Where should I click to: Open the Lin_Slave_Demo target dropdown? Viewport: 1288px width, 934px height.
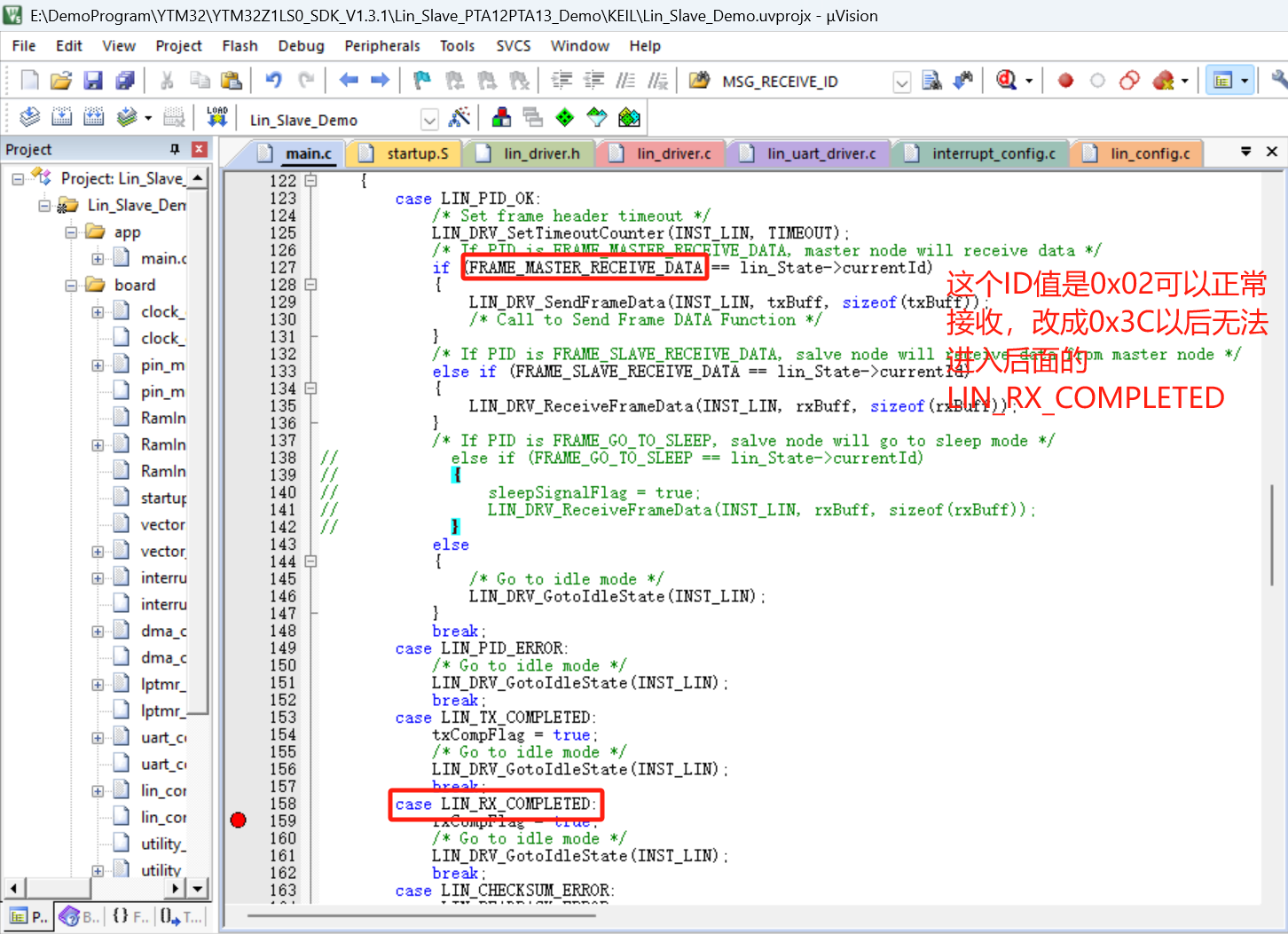tap(429, 120)
